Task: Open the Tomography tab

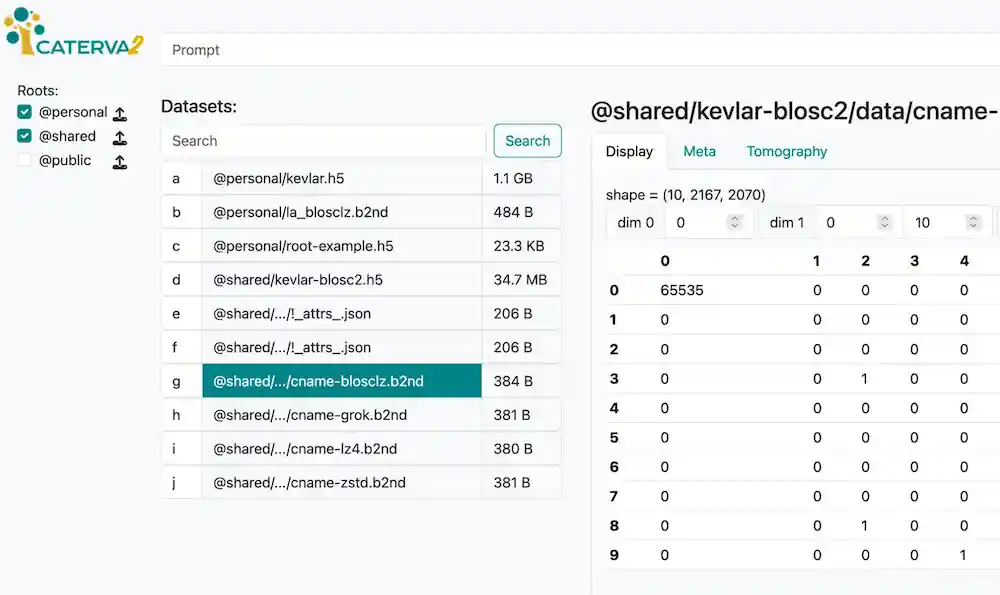Action: pos(786,151)
